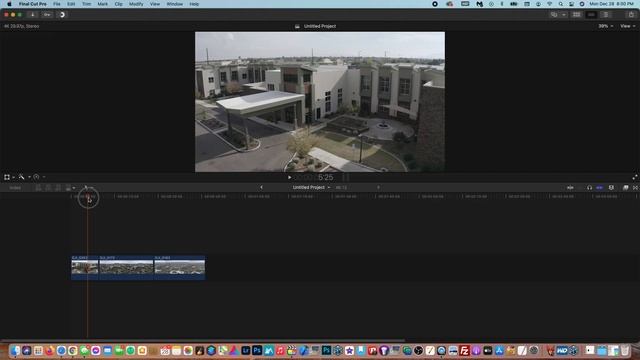Open the Help menu

194,4
